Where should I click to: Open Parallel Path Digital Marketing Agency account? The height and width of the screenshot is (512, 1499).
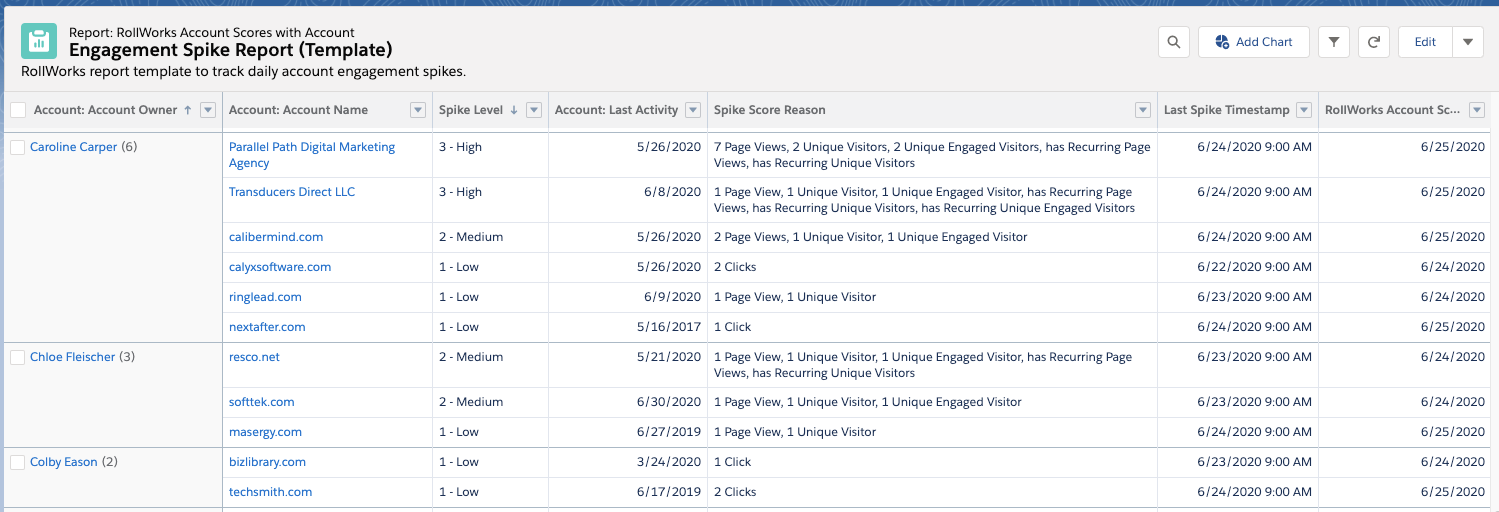[312, 155]
